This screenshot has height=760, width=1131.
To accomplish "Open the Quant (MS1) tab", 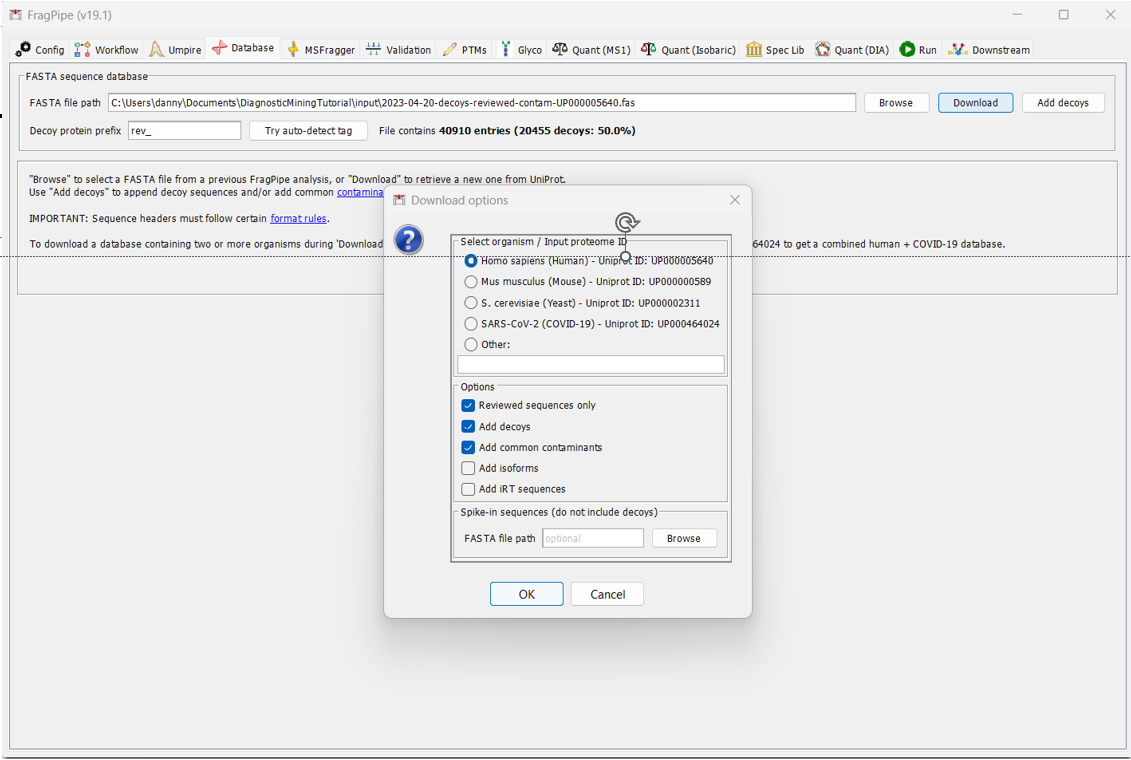I will 591,50.
